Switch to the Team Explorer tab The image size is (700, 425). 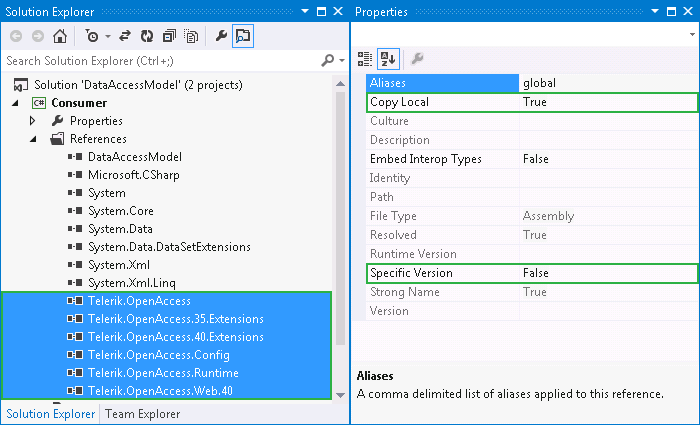(141, 413)
